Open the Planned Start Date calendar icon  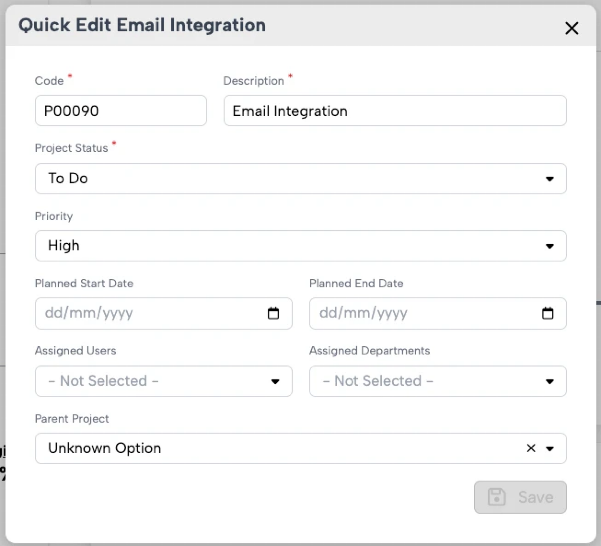click(x=273, y=313)
